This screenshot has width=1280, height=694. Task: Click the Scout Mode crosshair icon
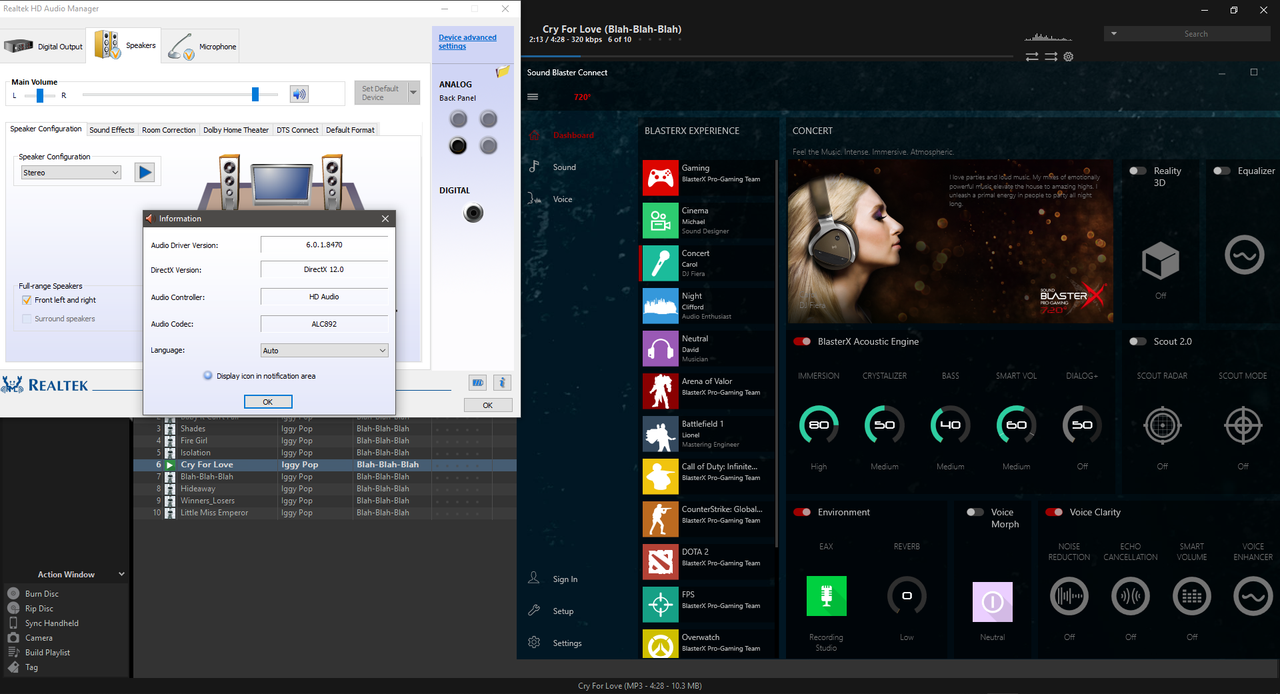pyautogui.click(x=1243, y=426)
